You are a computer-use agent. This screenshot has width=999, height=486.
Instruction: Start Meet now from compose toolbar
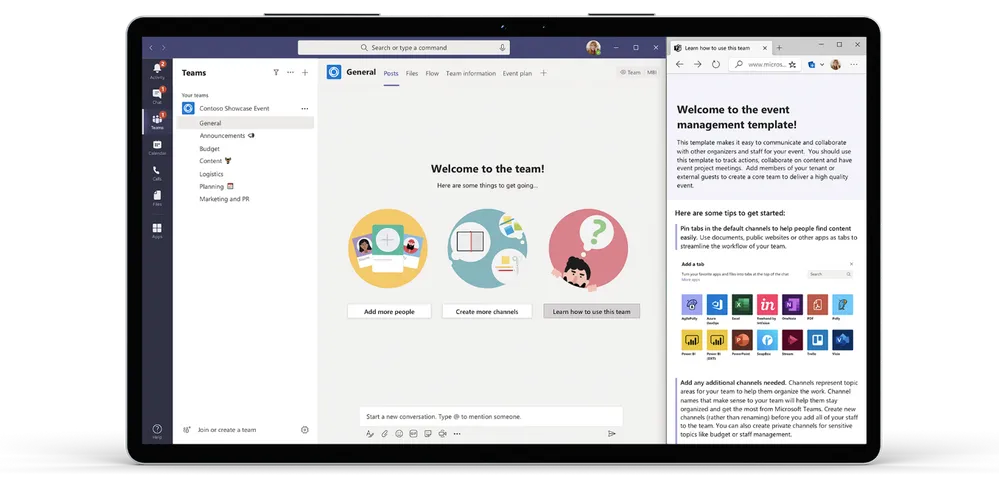point(442,434)
